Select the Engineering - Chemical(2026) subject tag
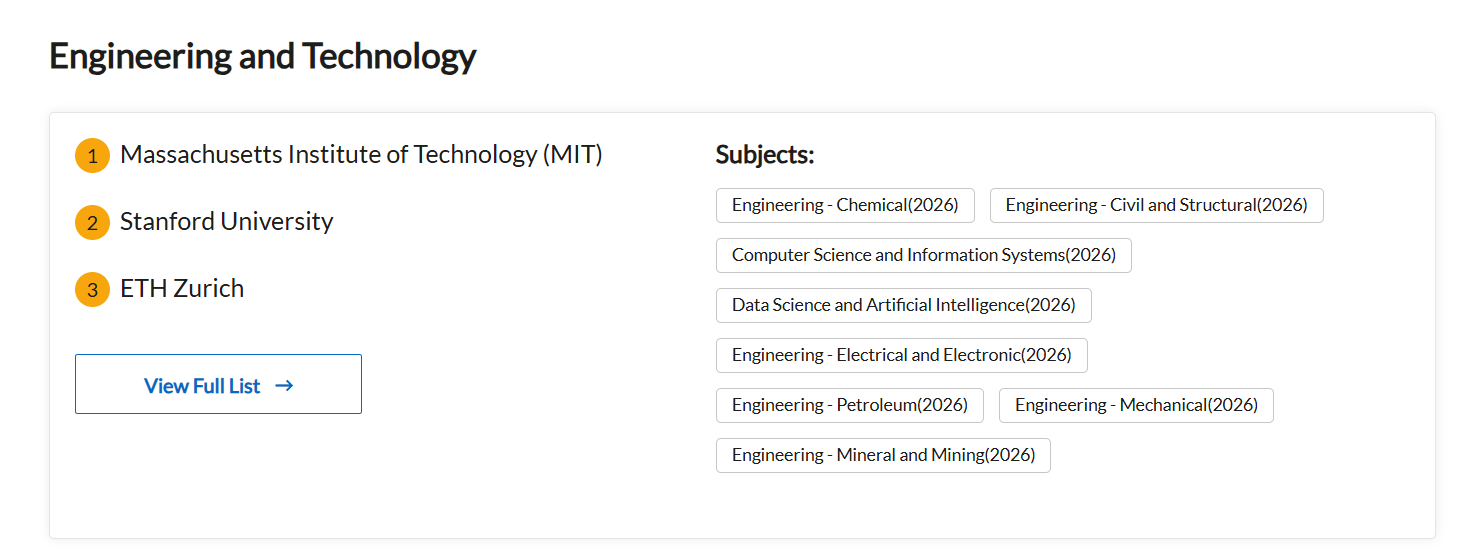The image size is (1461, 559). 845,205
